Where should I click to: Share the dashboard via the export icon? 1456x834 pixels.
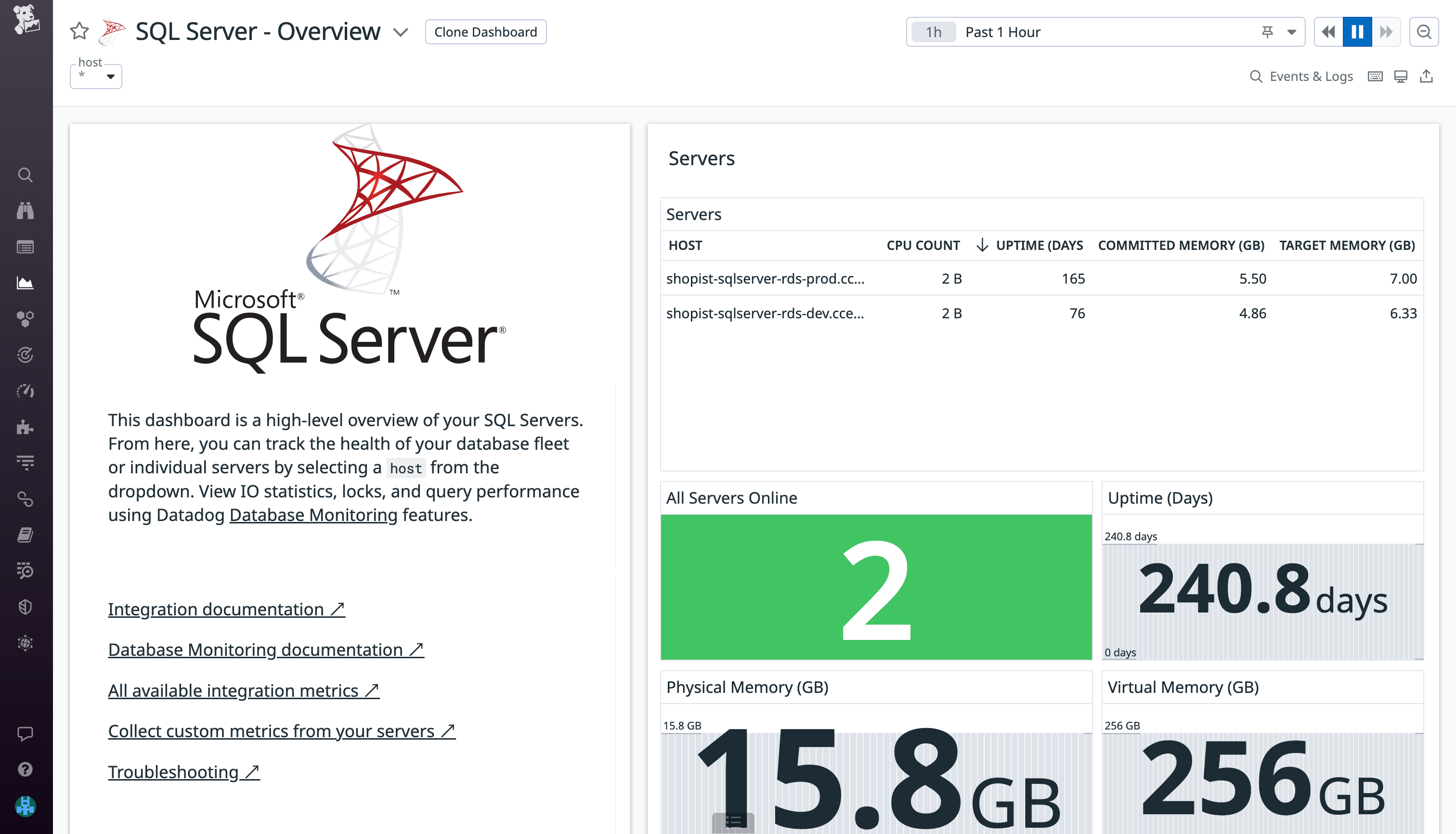1428,76
